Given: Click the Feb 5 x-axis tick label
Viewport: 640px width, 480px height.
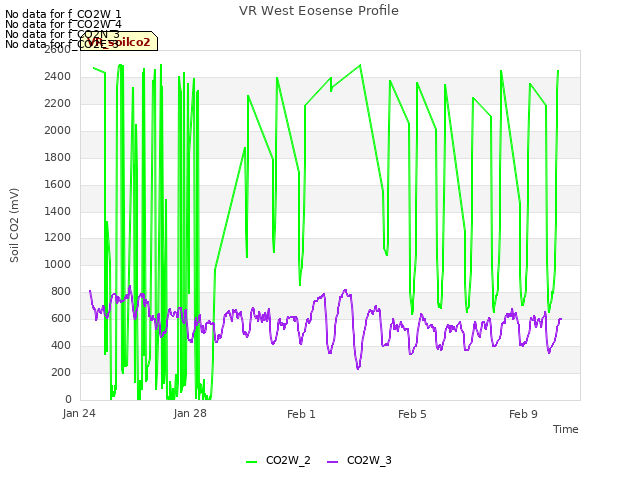Looking at the screenshot, I should [412, 414].
